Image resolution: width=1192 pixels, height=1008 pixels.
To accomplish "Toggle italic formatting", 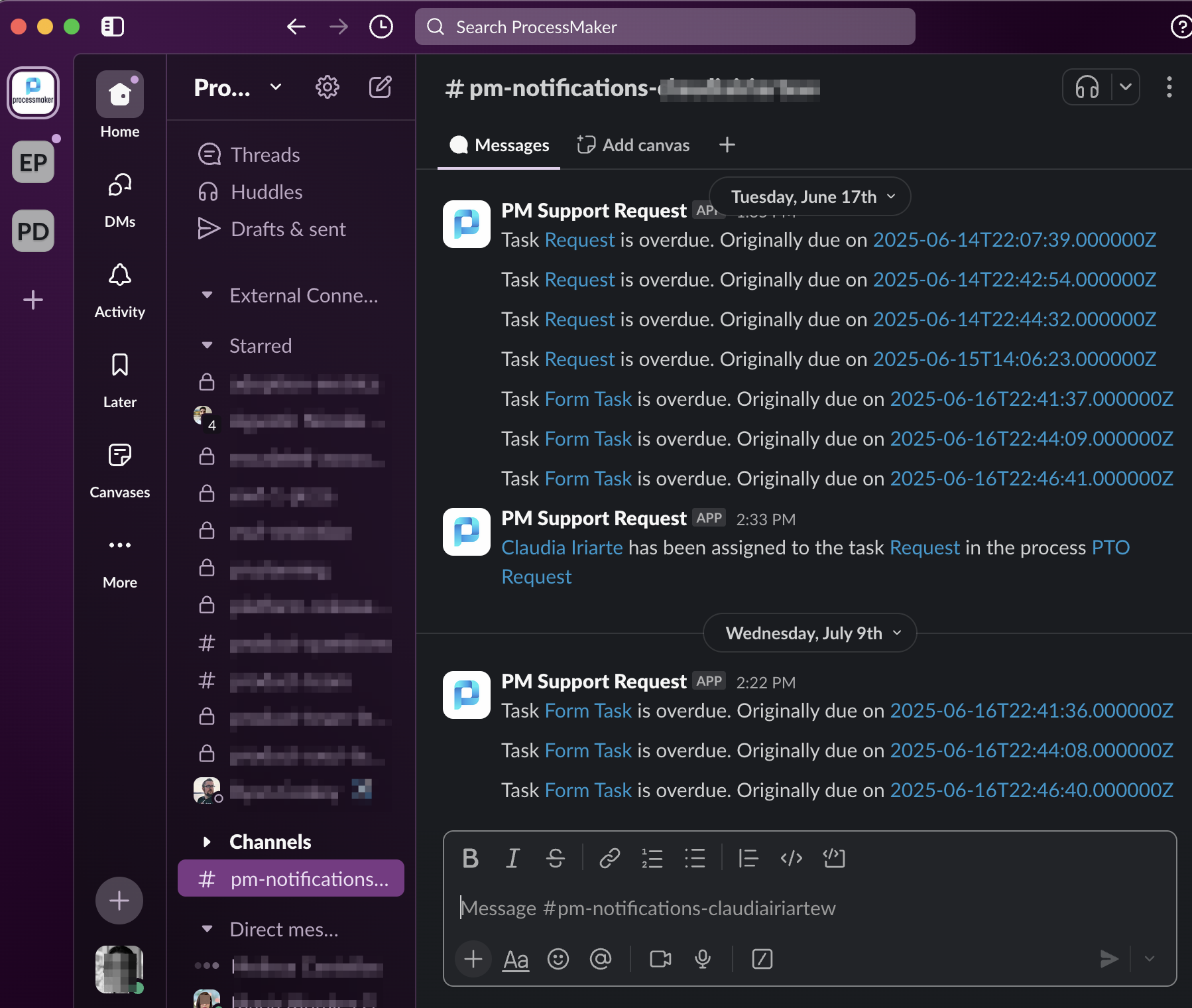I will point(512,858).
